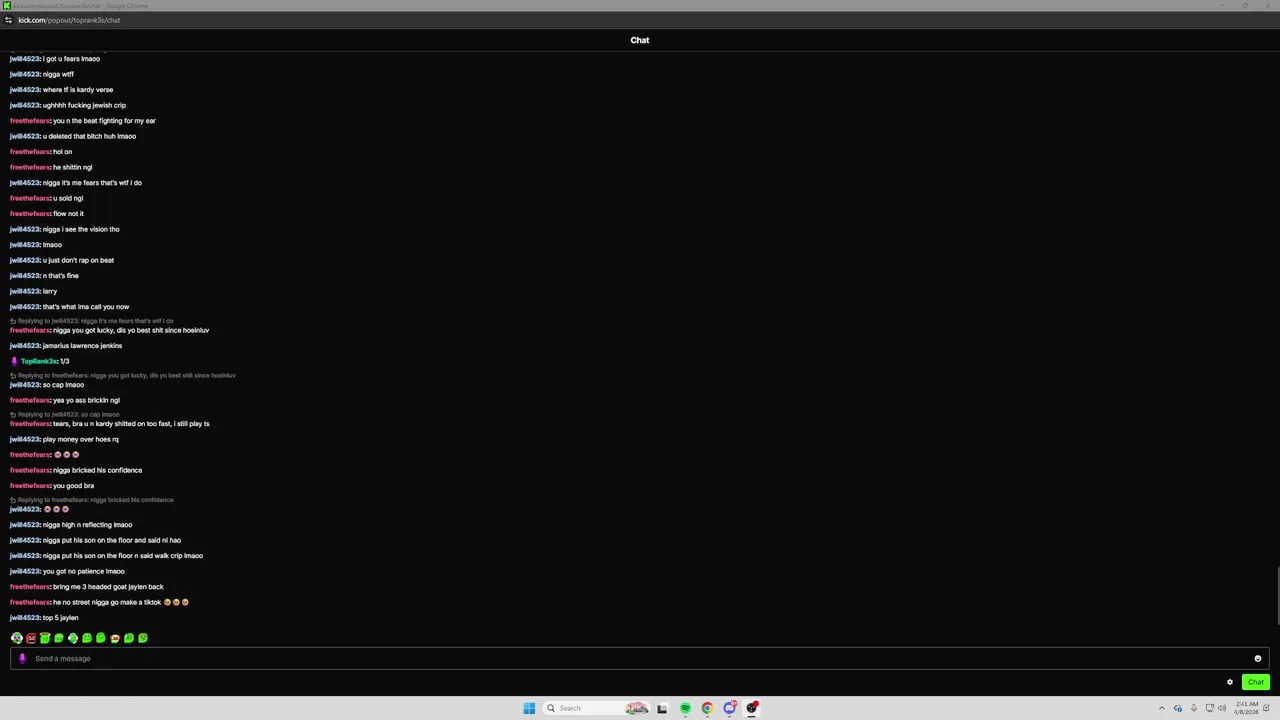The width and height of the screenshot is (1280, 720).
Task: Open microphone tray icon
Action: click(1193, 708)
